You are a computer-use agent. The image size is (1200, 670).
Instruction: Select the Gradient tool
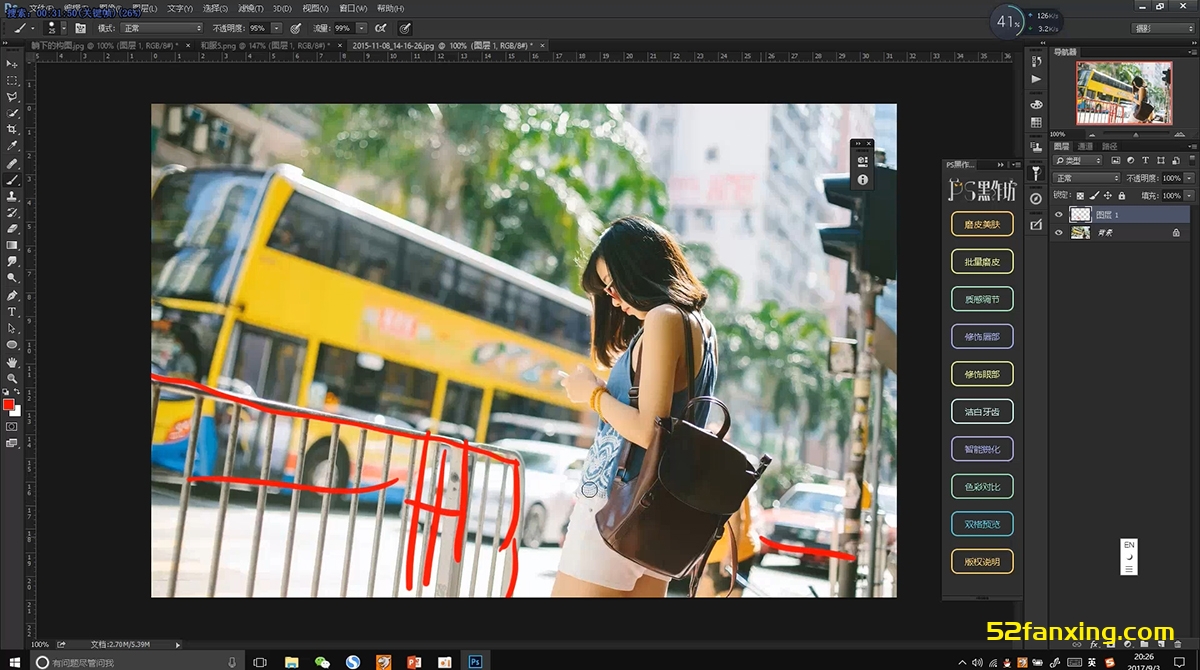coord(12,246)
